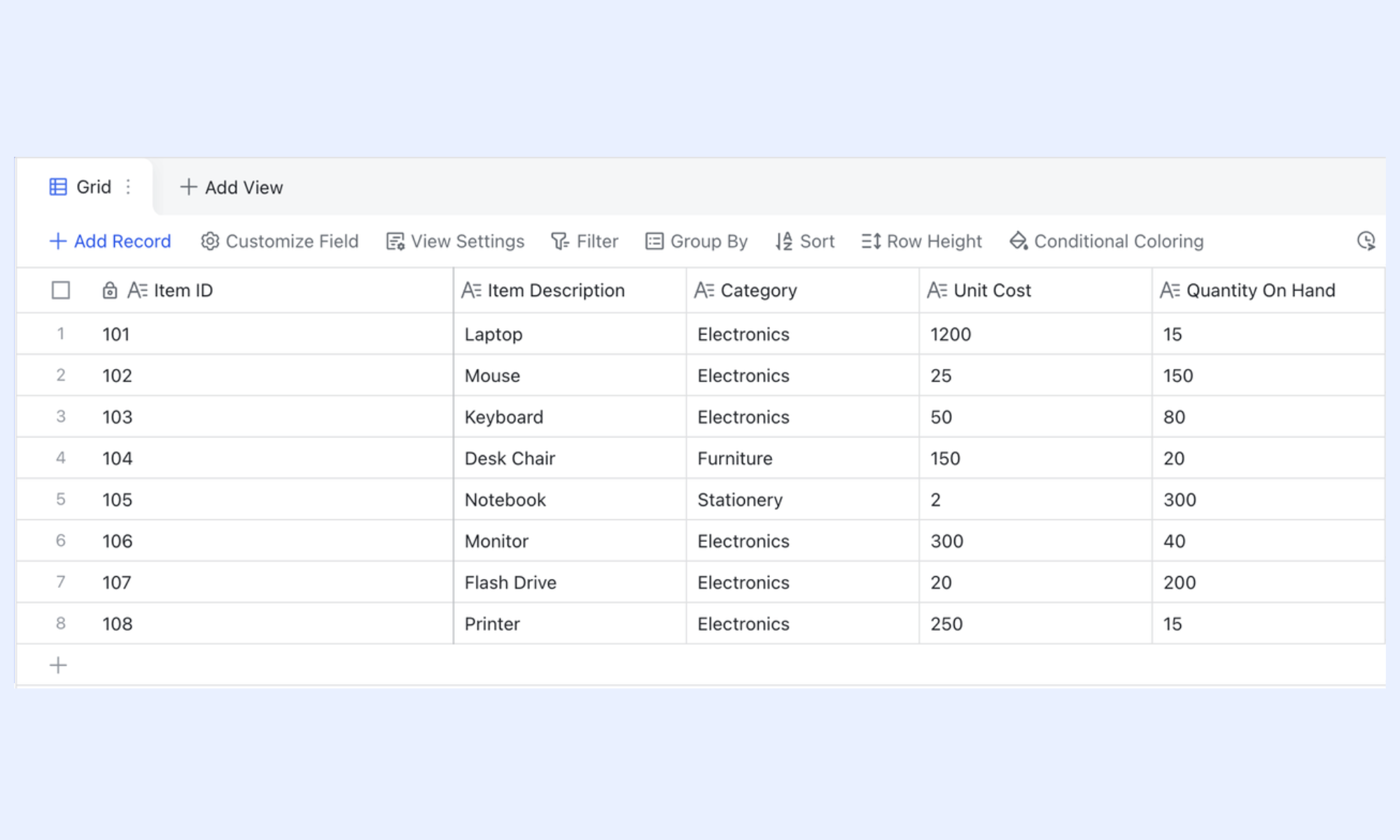Select the cell with Item ID 108
Screen dimensions: 1400x840
273,623
